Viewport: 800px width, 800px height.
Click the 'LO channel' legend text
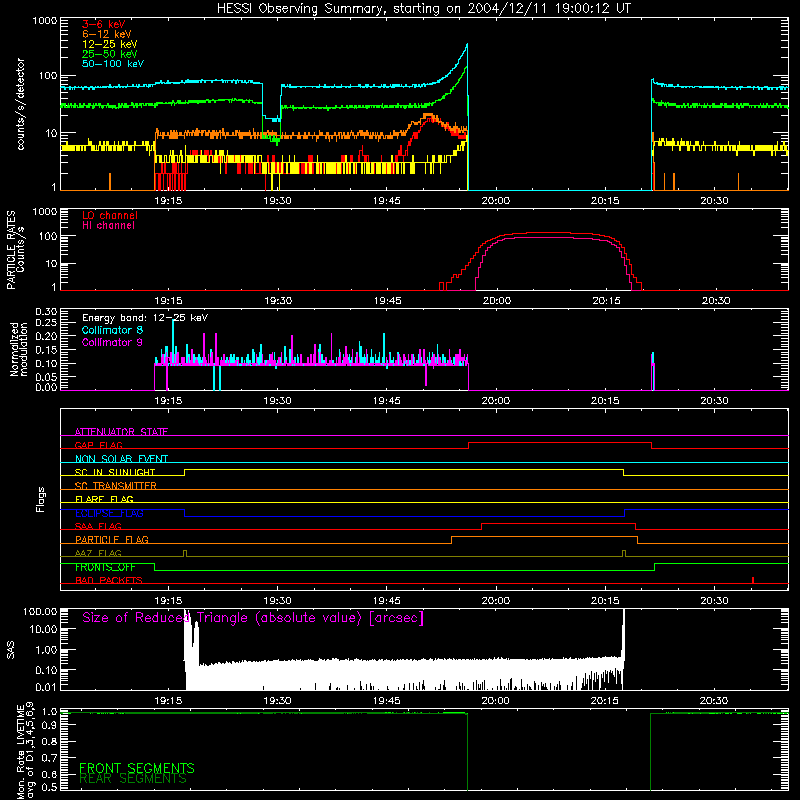pyautogui.click(x=110, y=215)
